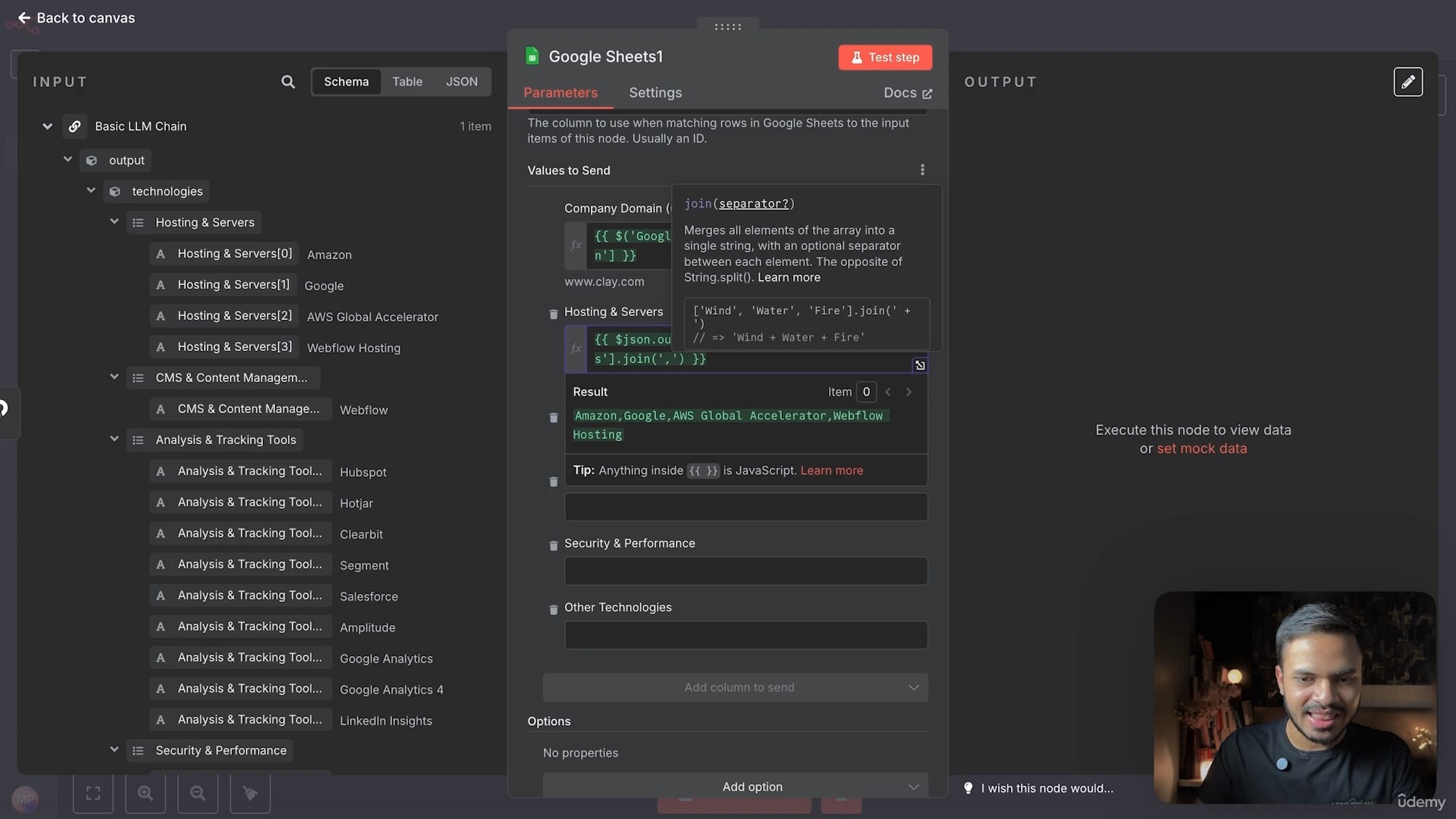This screenshot has width=1456, height=819.
Task: Collapse the CMS & Content Management list
Action: tap(115, 377)
